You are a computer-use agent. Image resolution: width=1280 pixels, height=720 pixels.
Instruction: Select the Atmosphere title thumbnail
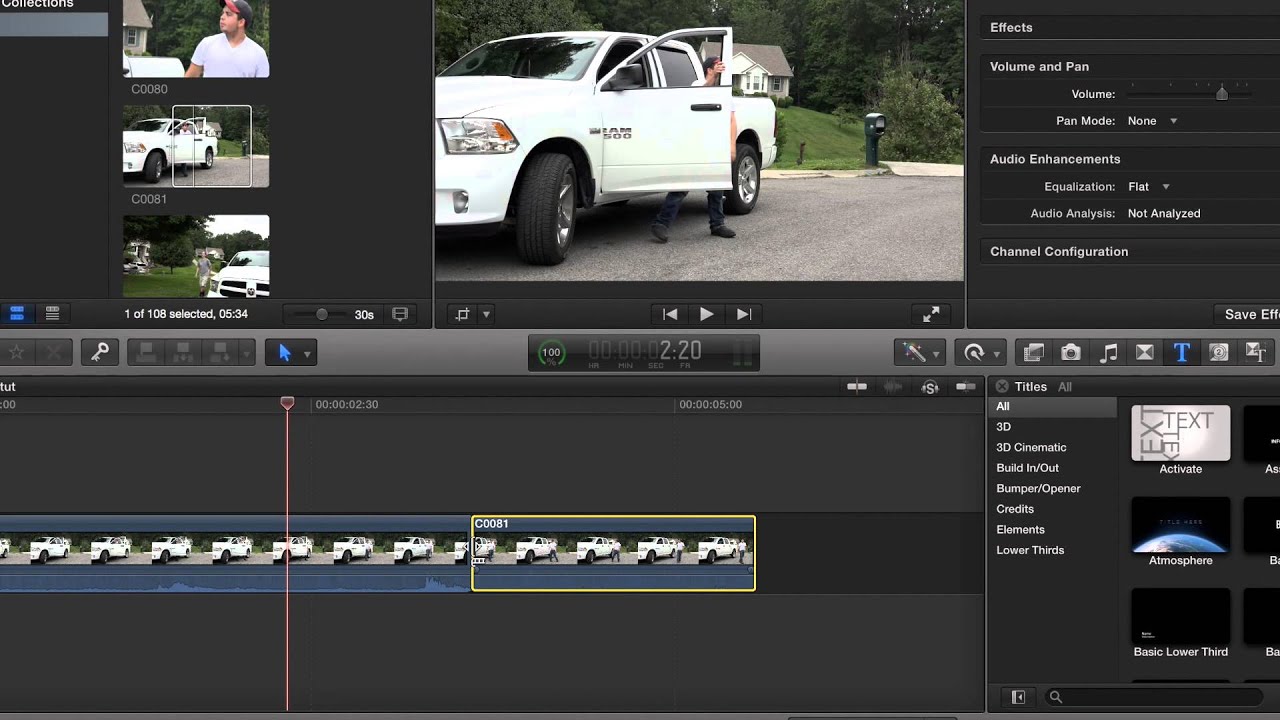tap(1181, 525)
